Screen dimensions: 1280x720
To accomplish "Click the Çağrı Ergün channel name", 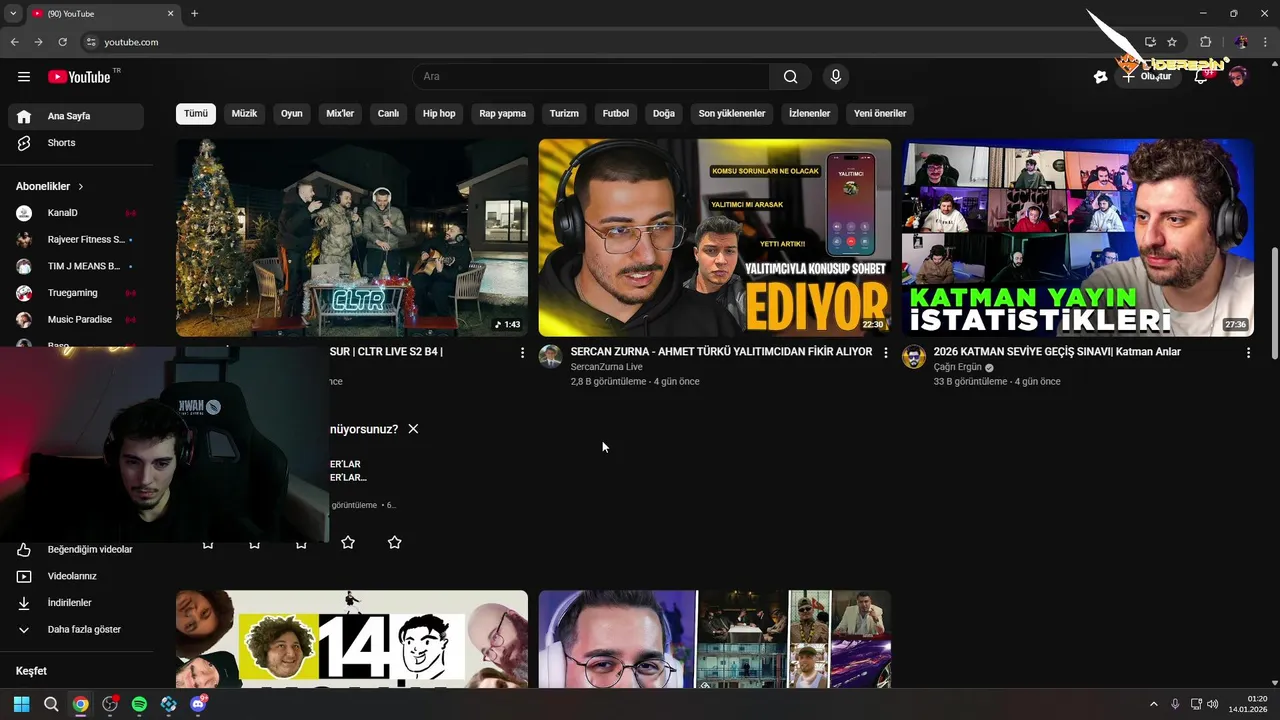I will click(x=958, y=367).
